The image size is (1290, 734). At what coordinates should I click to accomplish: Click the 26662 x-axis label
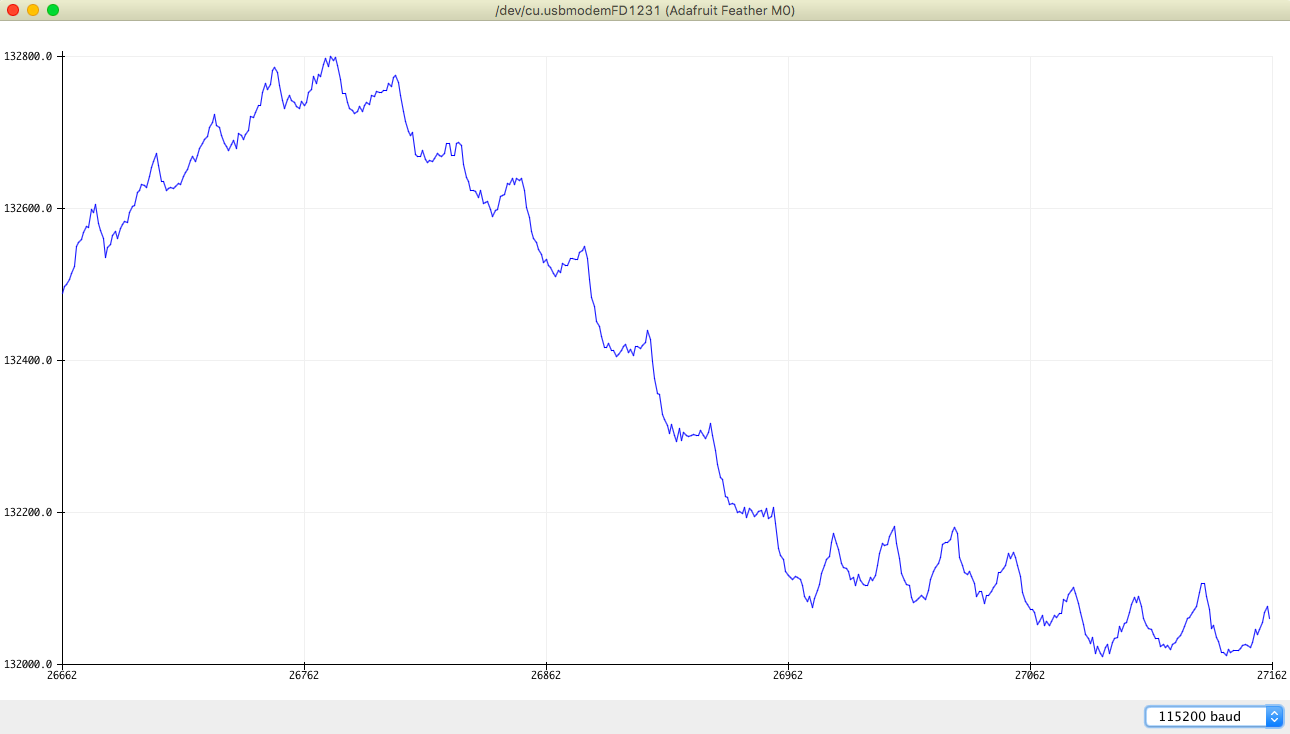[63, 675]
